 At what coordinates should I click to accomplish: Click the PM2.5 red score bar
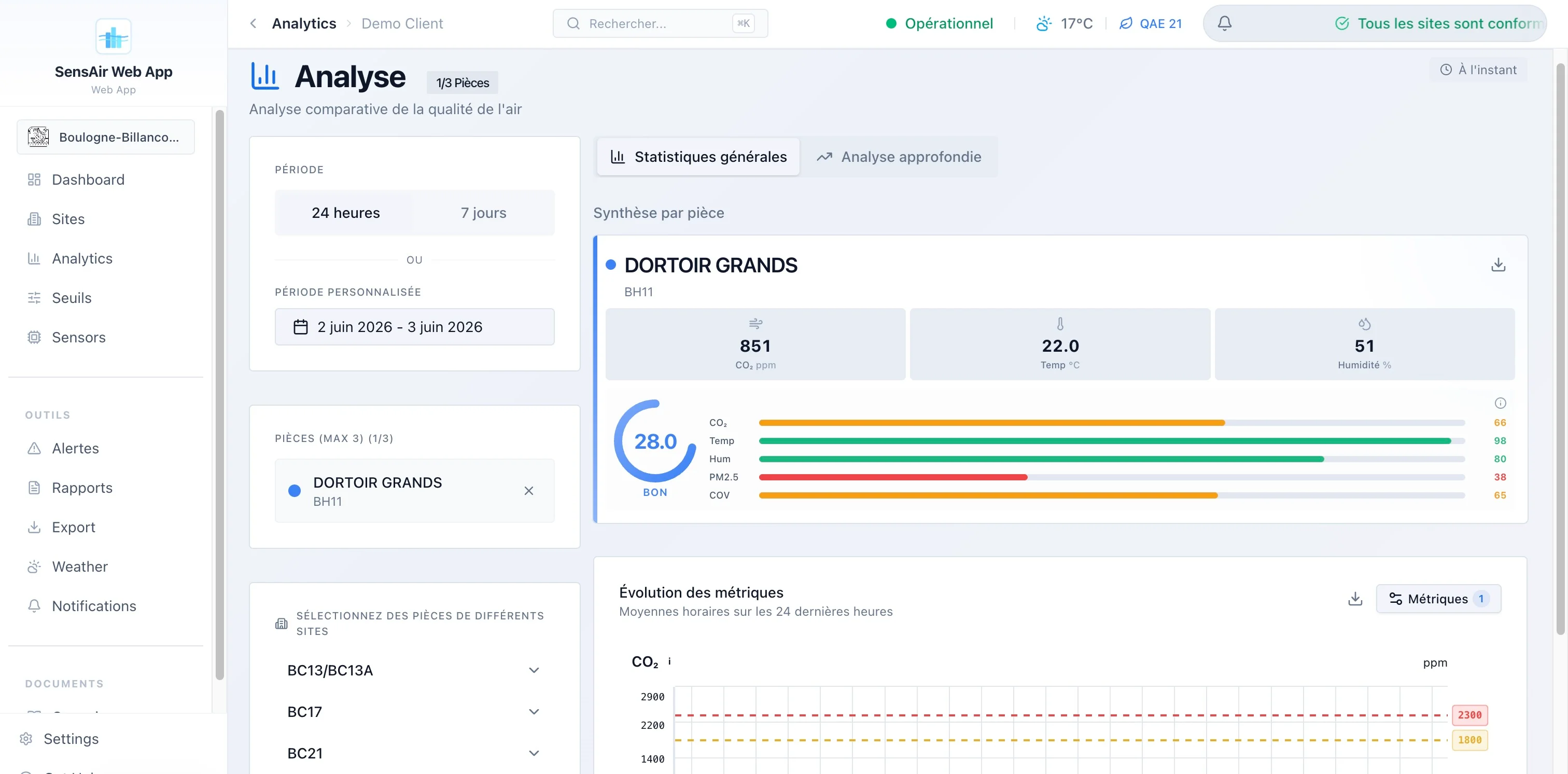pyautogui.click(x=893, y=477)
